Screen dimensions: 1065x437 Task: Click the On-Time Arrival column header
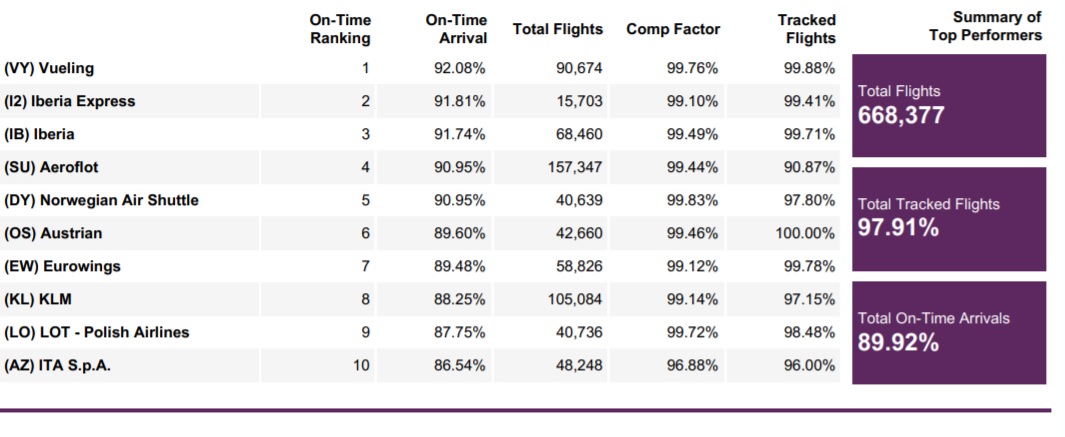point(456,29)
